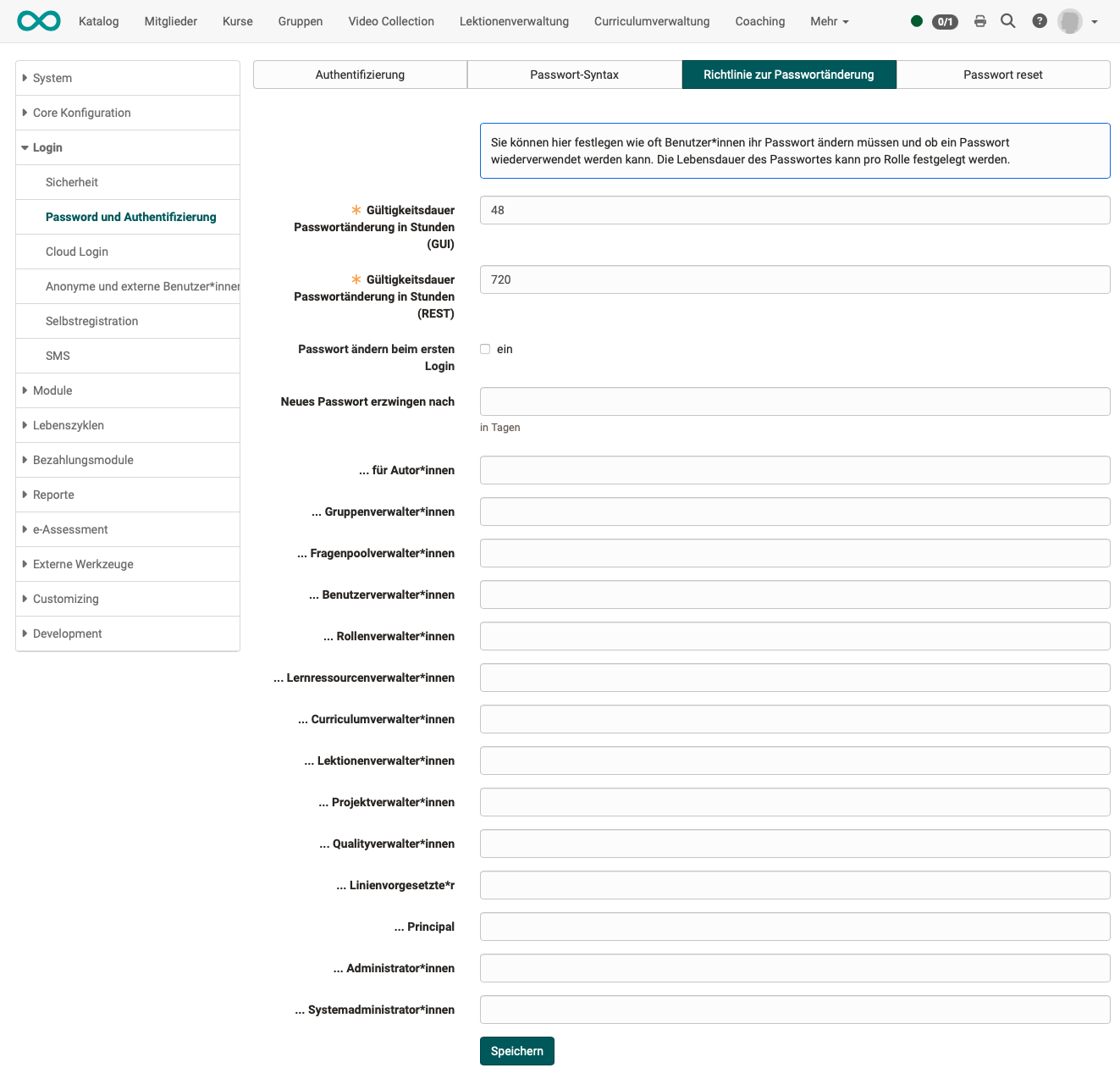Open SMS settings entry
Image resolution: width=1120 pixels, height=1090 pixels.
click(x=128, y=356)
